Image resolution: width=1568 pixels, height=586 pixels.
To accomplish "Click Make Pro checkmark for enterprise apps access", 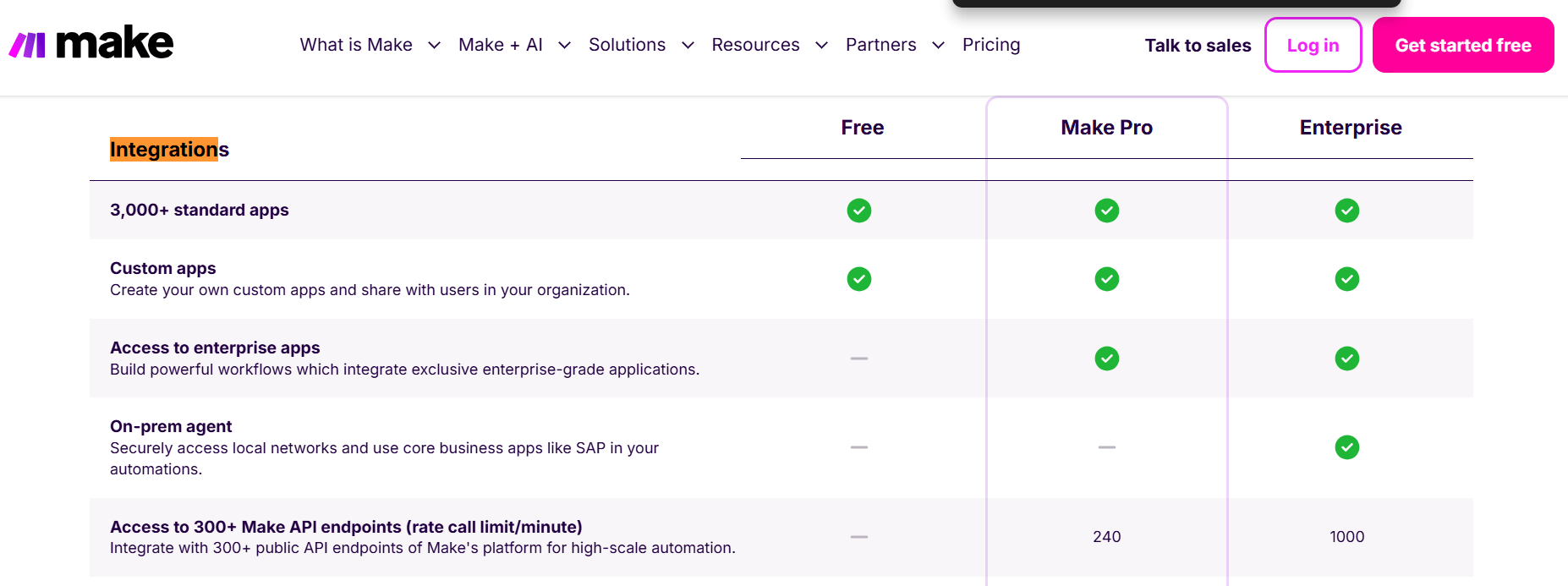I will tap(1106, 359).
